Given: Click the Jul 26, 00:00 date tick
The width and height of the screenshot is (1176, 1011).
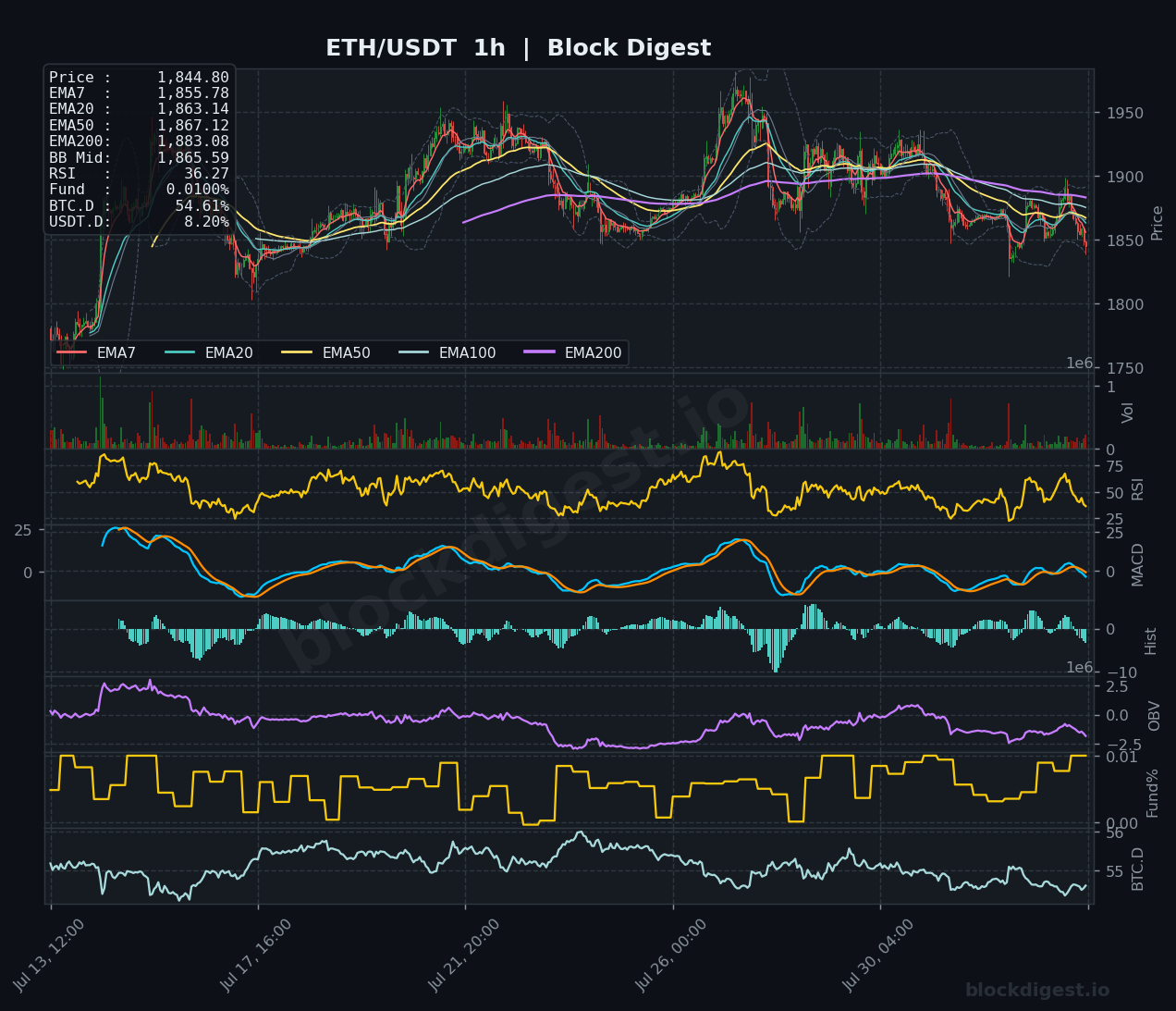Looking at the screenshot, I should click(x=673, y=955).
